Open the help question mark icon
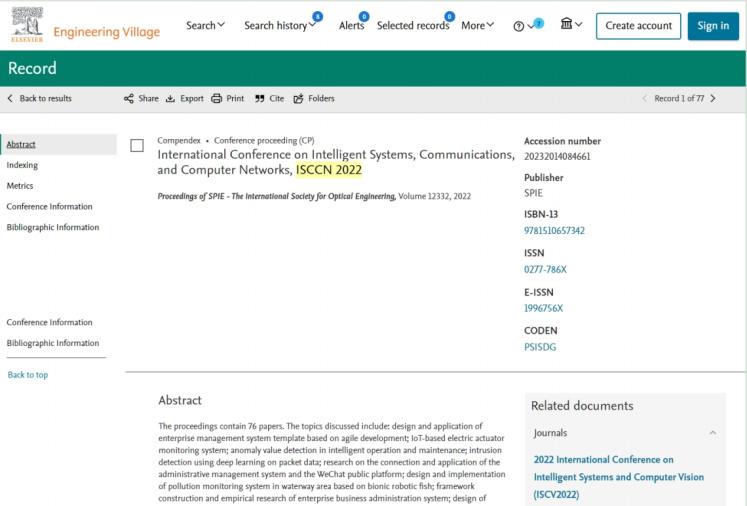Screen dimensions: 747x506 tap(518, 26)
